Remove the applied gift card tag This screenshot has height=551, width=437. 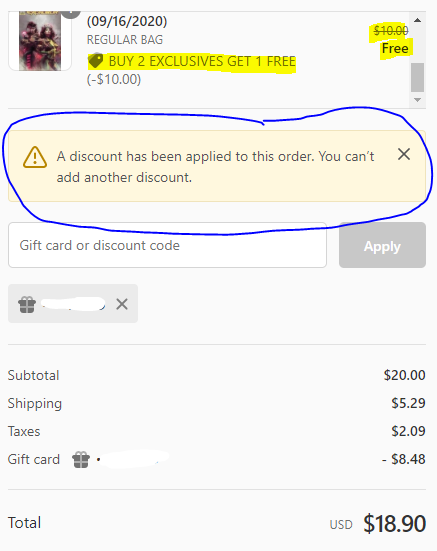pyautogui.click(x=122, y=304)
